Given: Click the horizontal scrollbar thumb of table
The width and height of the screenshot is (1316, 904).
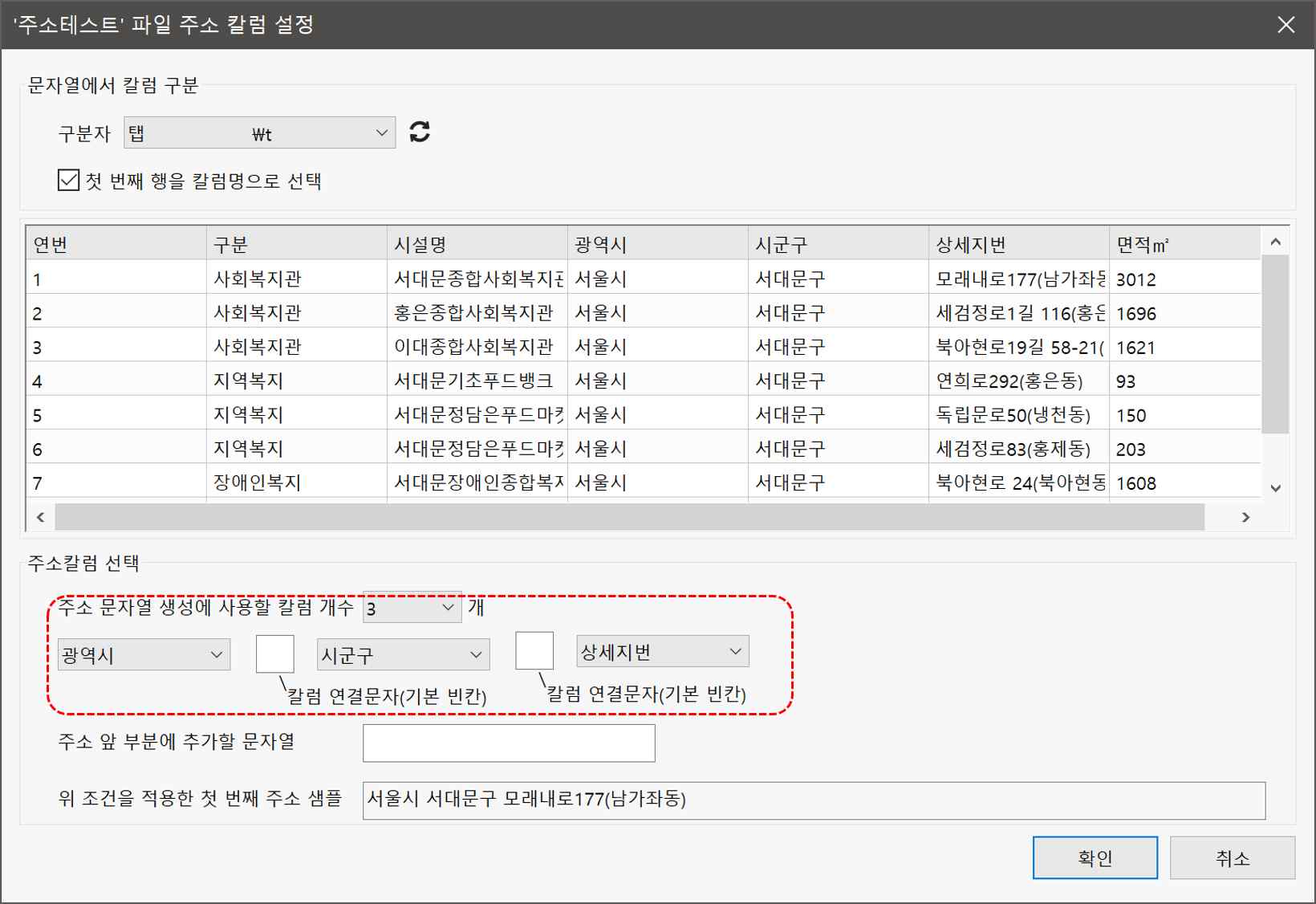Looking at the screenshot, I should [629, 517].
